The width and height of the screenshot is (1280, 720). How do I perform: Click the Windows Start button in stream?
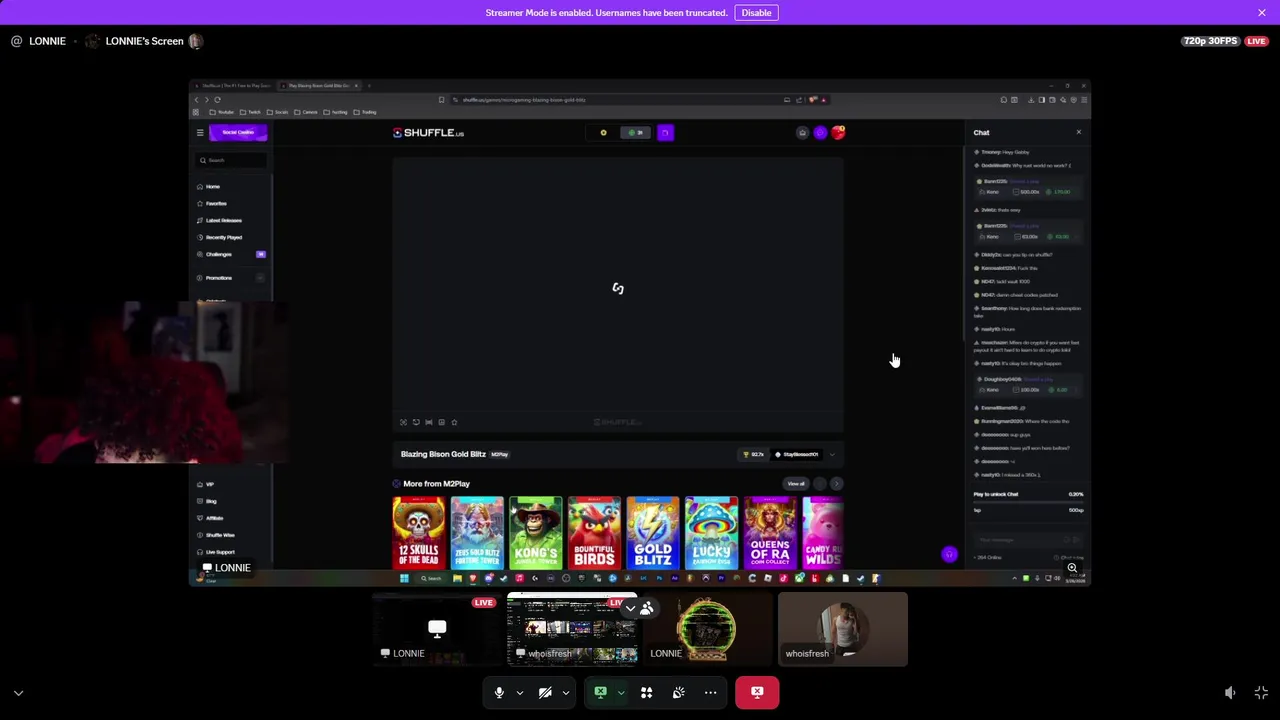click(x=404, y=578)
